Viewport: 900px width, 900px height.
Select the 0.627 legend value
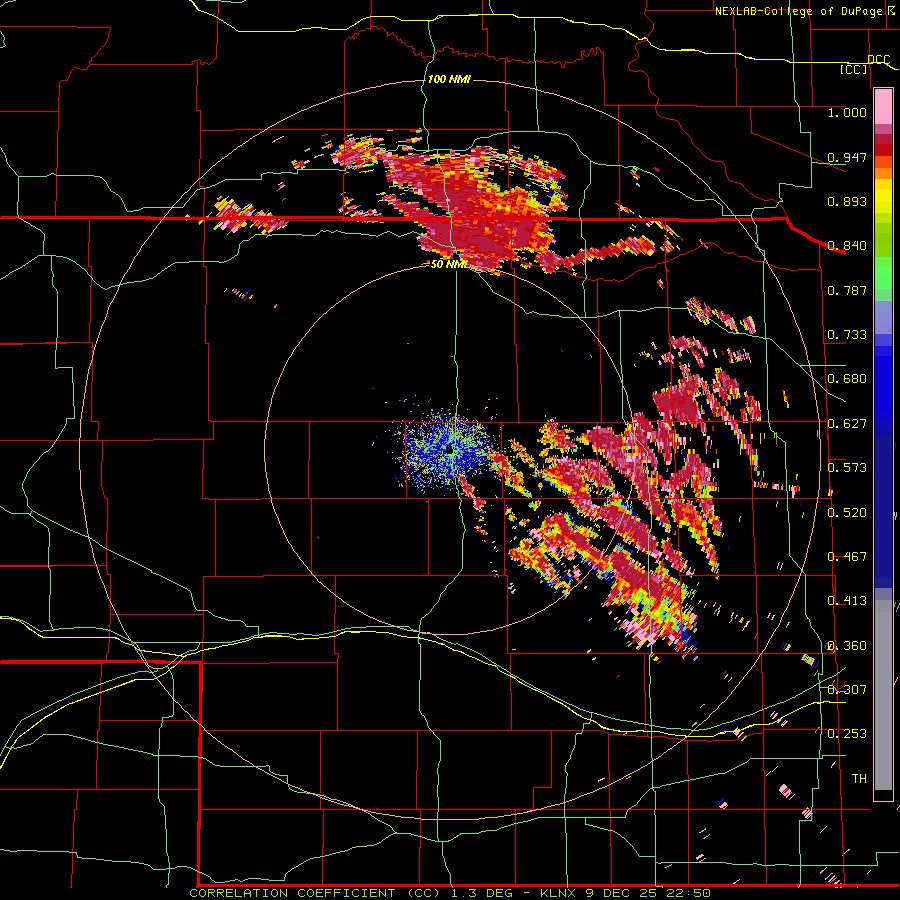847,424
